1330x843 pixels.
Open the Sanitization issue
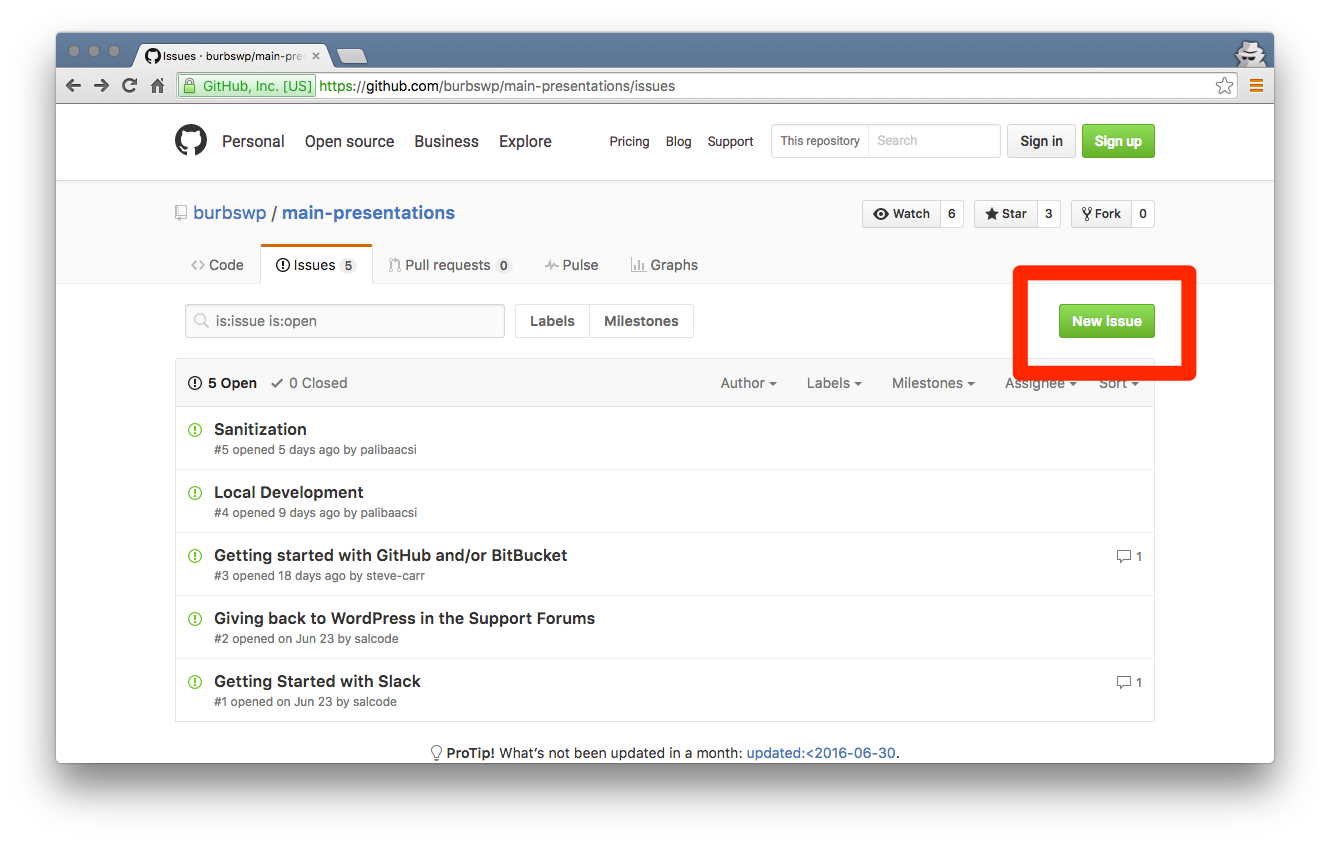(x=260, y=429)
